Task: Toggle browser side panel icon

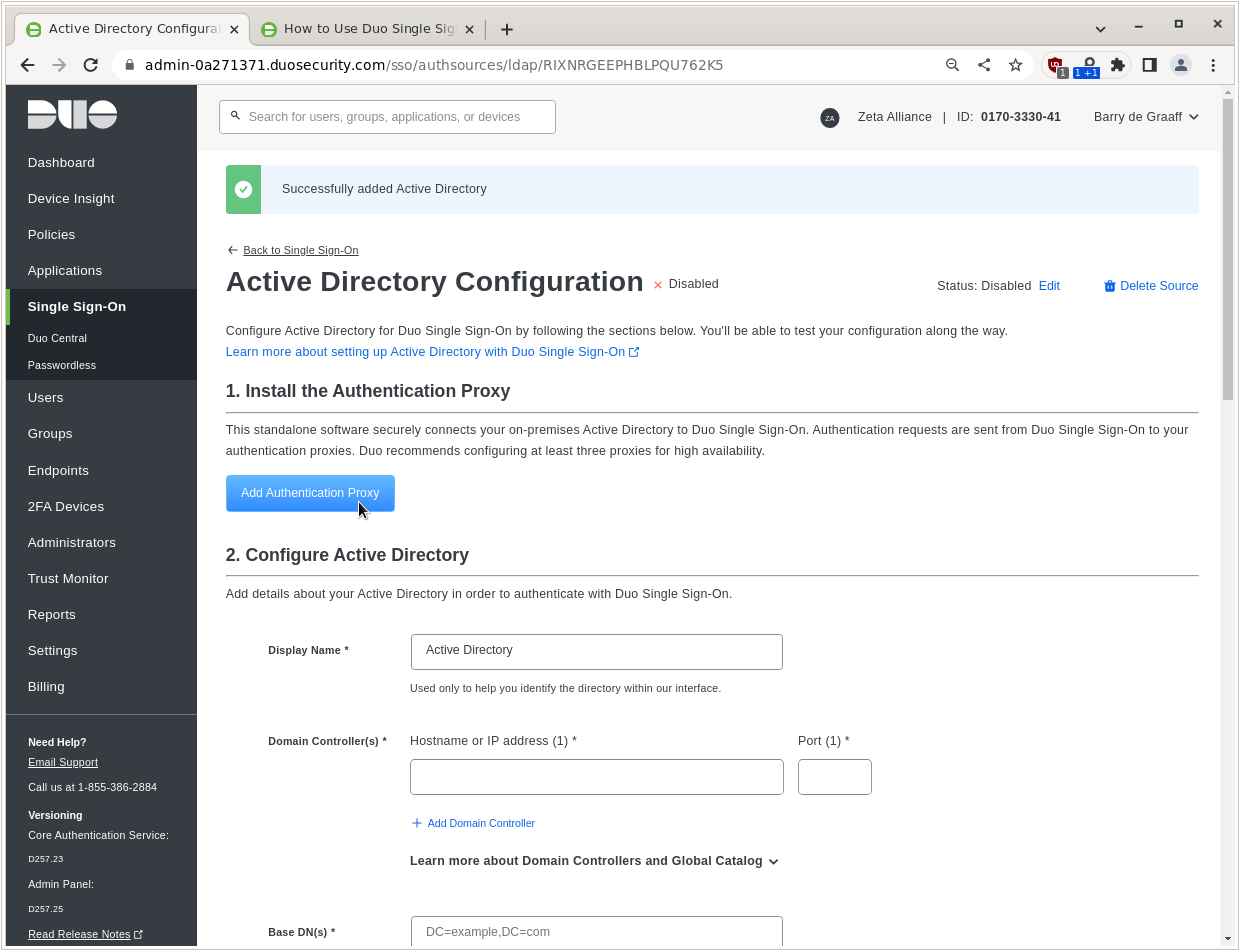Action: coord(1149,65)
